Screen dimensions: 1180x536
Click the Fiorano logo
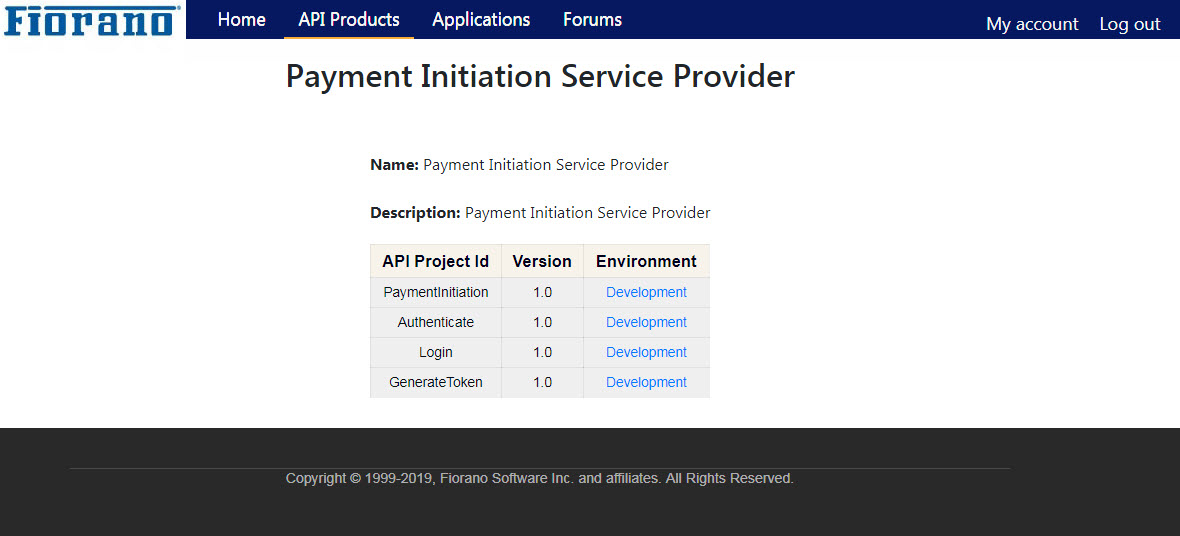92,20
